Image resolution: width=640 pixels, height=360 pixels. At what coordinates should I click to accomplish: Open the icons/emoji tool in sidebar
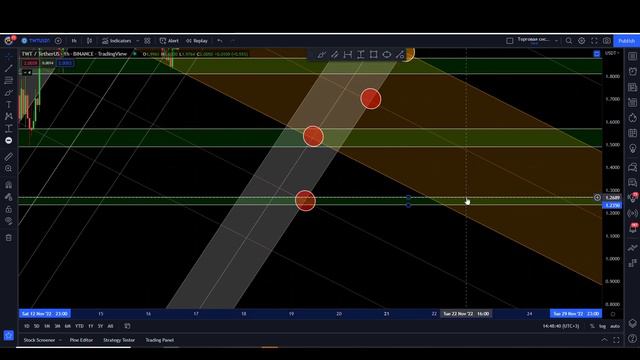(9, 140)
